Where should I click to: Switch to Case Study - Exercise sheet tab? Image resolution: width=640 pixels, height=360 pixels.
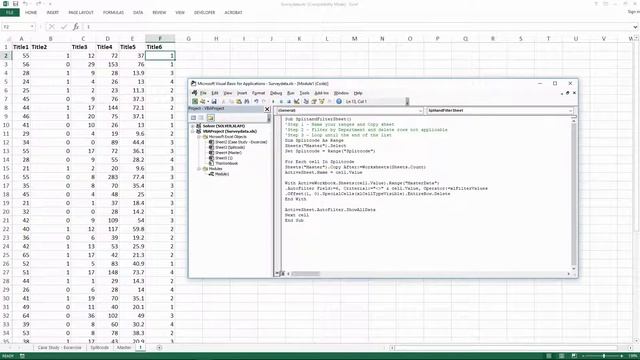[x=60, y=348]
